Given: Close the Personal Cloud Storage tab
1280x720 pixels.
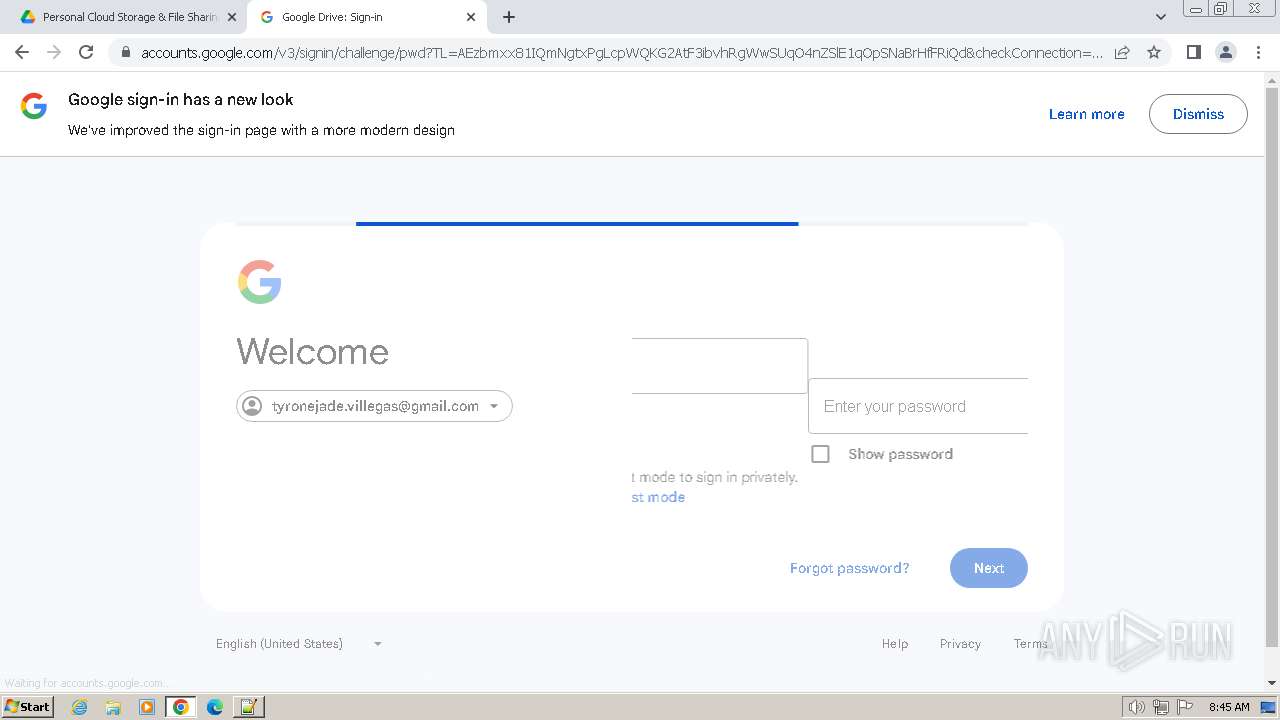Looking at the screenshot, I should click(232, 17).
